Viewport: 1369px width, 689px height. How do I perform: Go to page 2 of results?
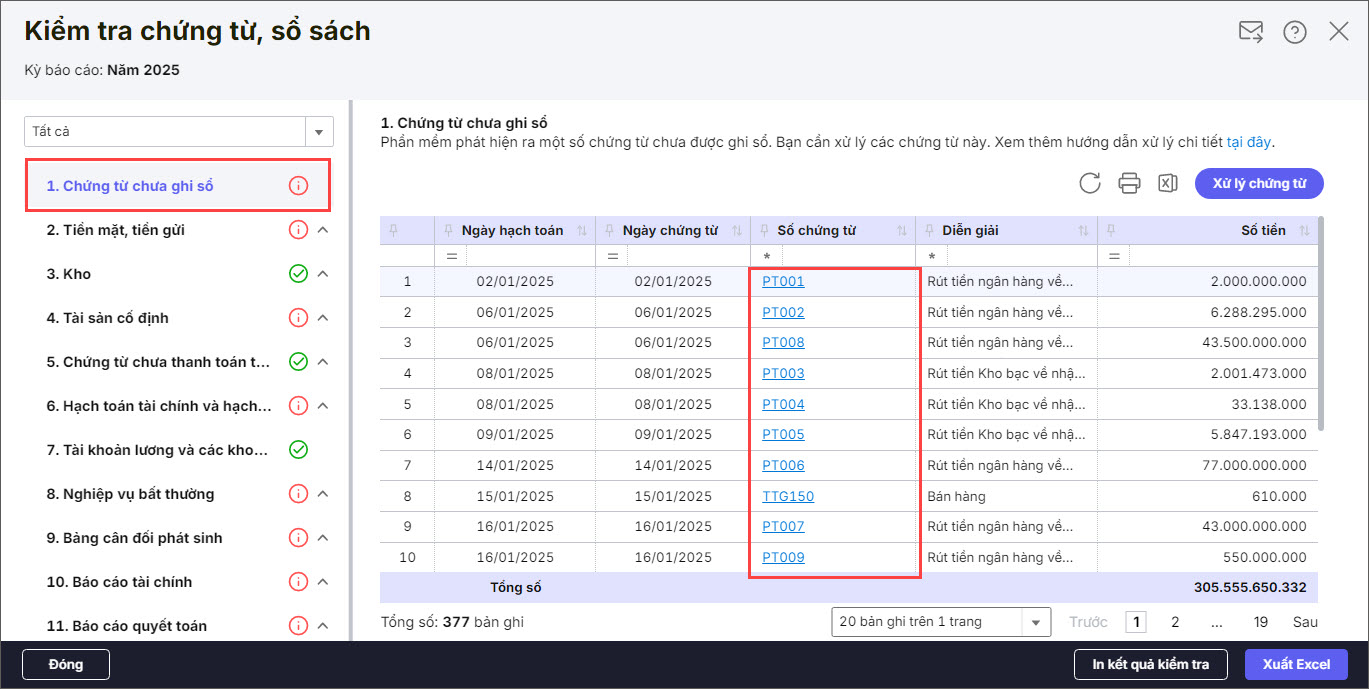tap(1175, 622)
